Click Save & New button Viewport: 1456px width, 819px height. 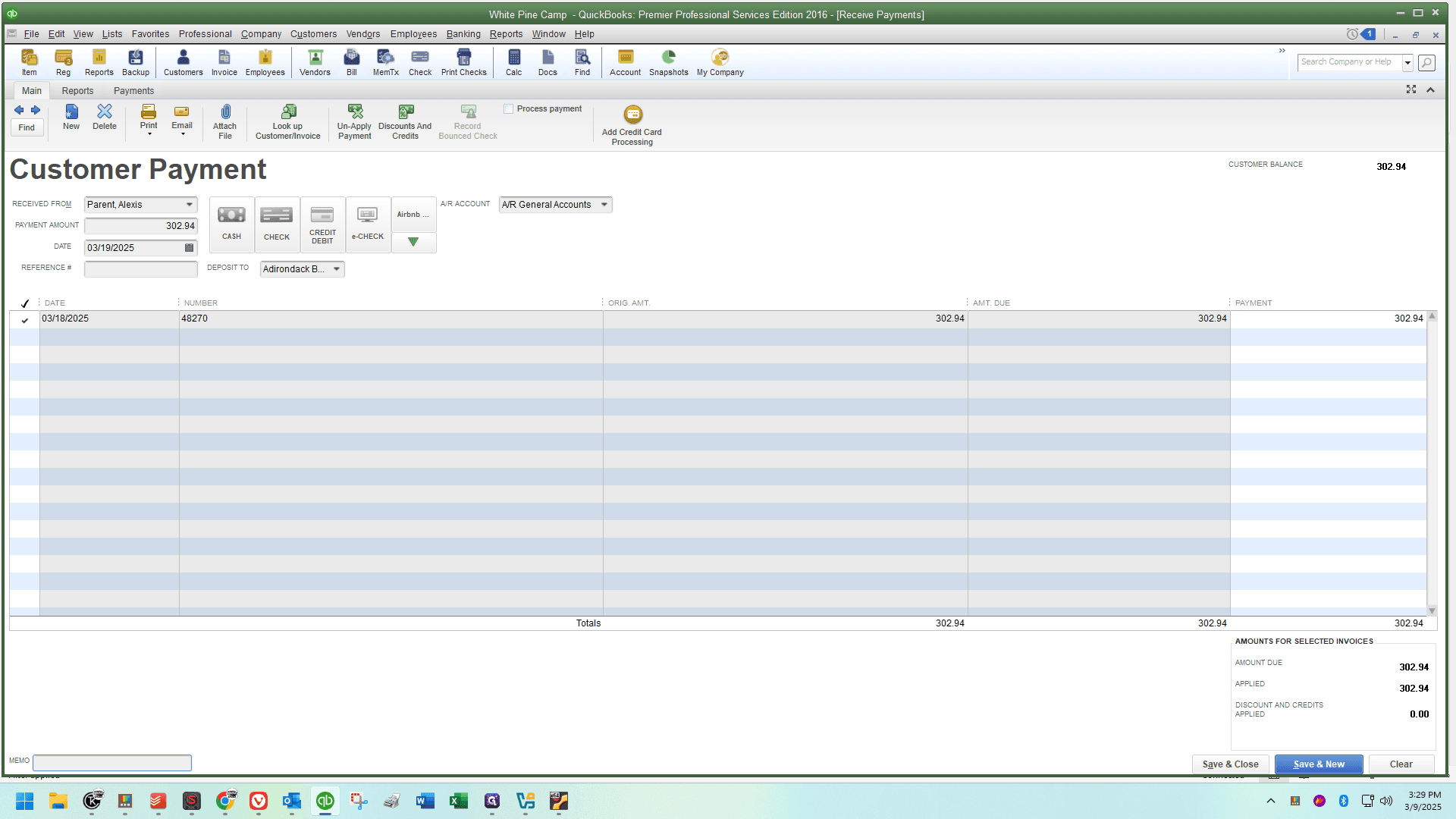1319,764
